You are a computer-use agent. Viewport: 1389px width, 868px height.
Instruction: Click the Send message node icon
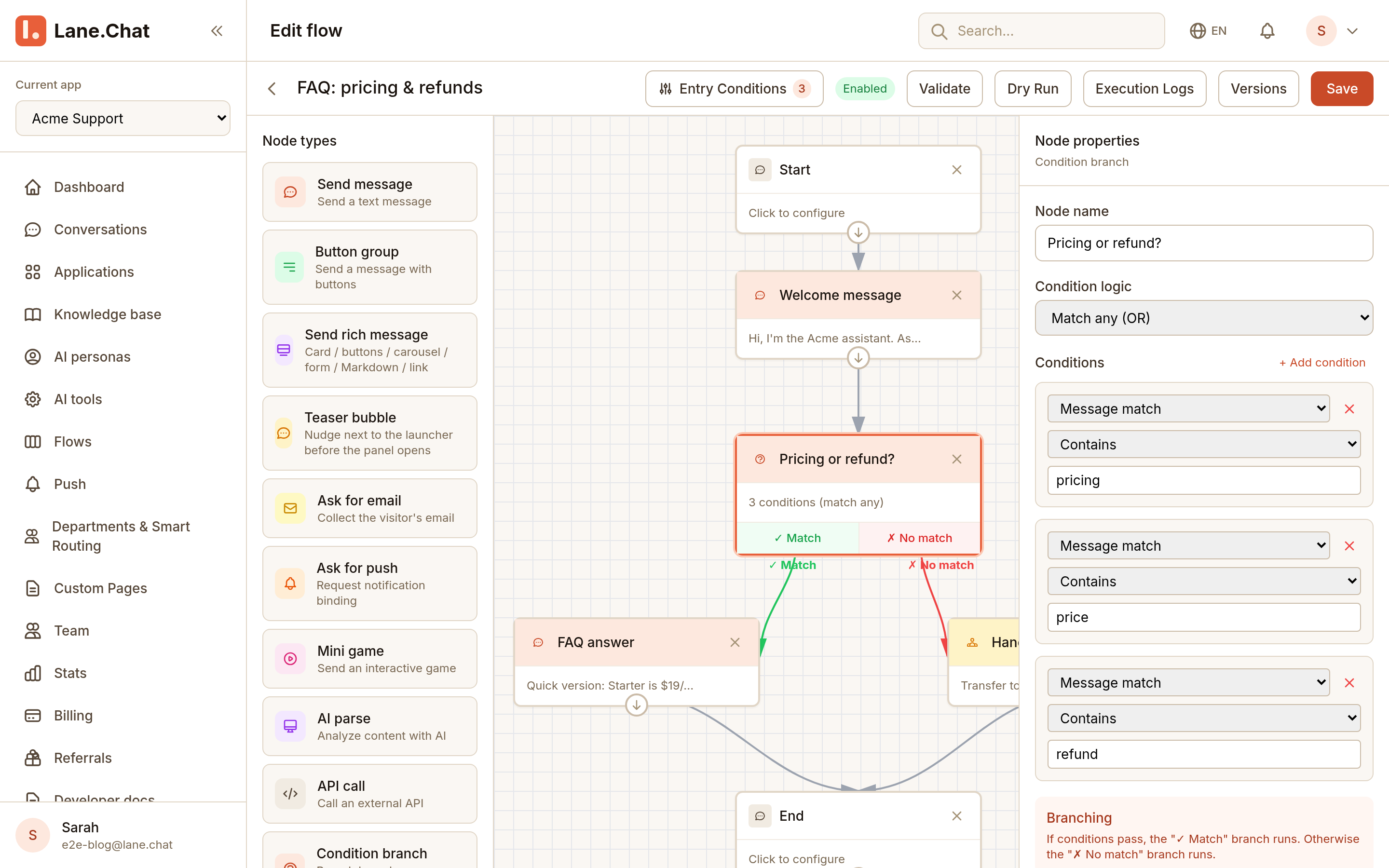[x=290, y=192]
